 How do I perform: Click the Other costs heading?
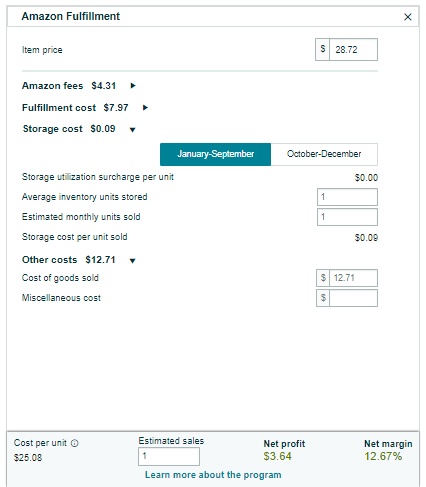pyautogui.click(x=49, y=260)
